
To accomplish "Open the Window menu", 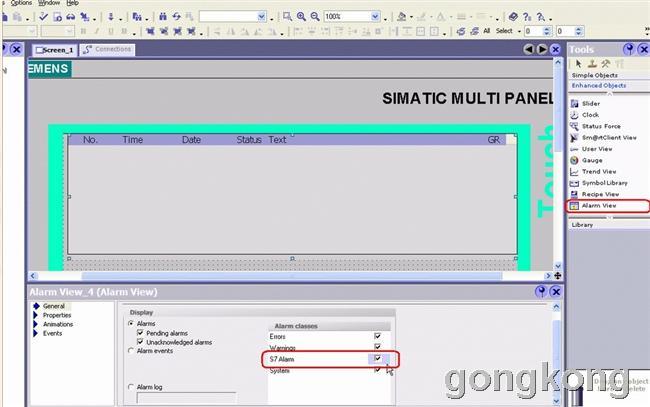I will click(x=49, y=3).
